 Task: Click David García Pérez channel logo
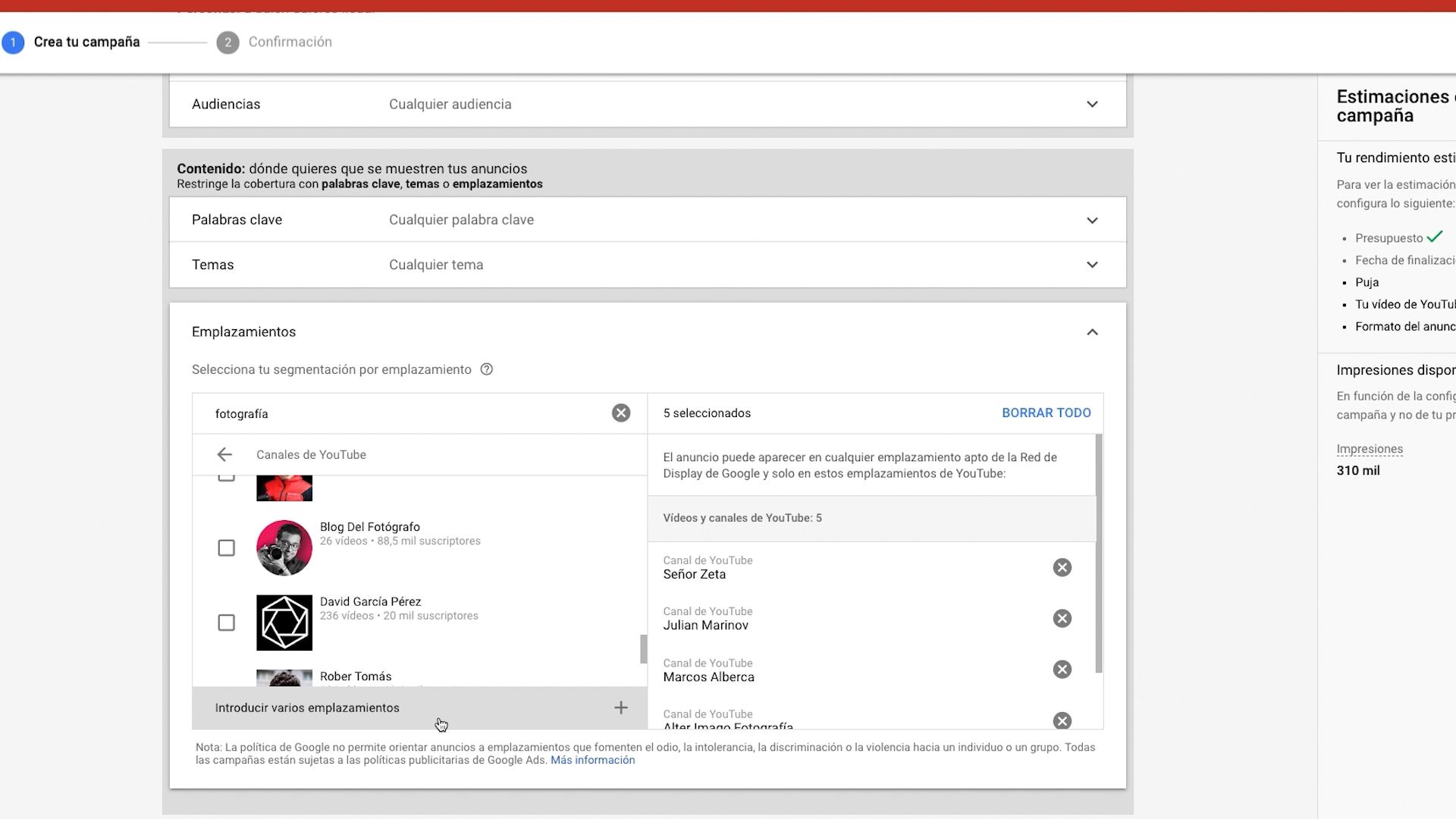point(284,623)
